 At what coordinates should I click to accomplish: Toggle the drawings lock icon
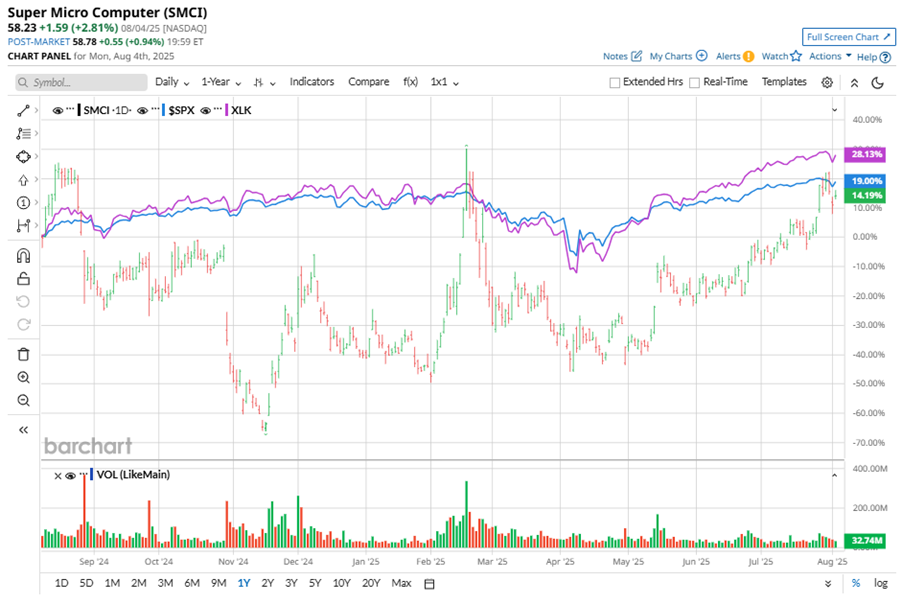tap(23, 278)
